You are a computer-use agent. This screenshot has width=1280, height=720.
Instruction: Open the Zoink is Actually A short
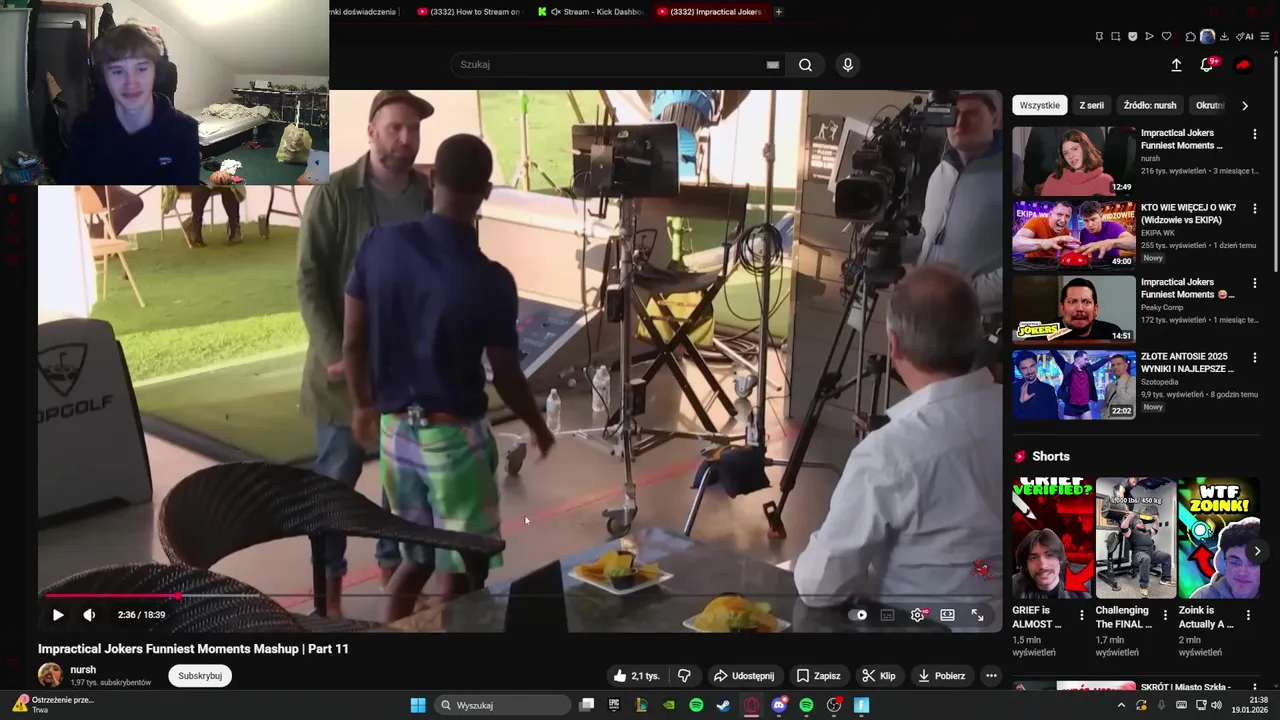tap(1218, 538)
